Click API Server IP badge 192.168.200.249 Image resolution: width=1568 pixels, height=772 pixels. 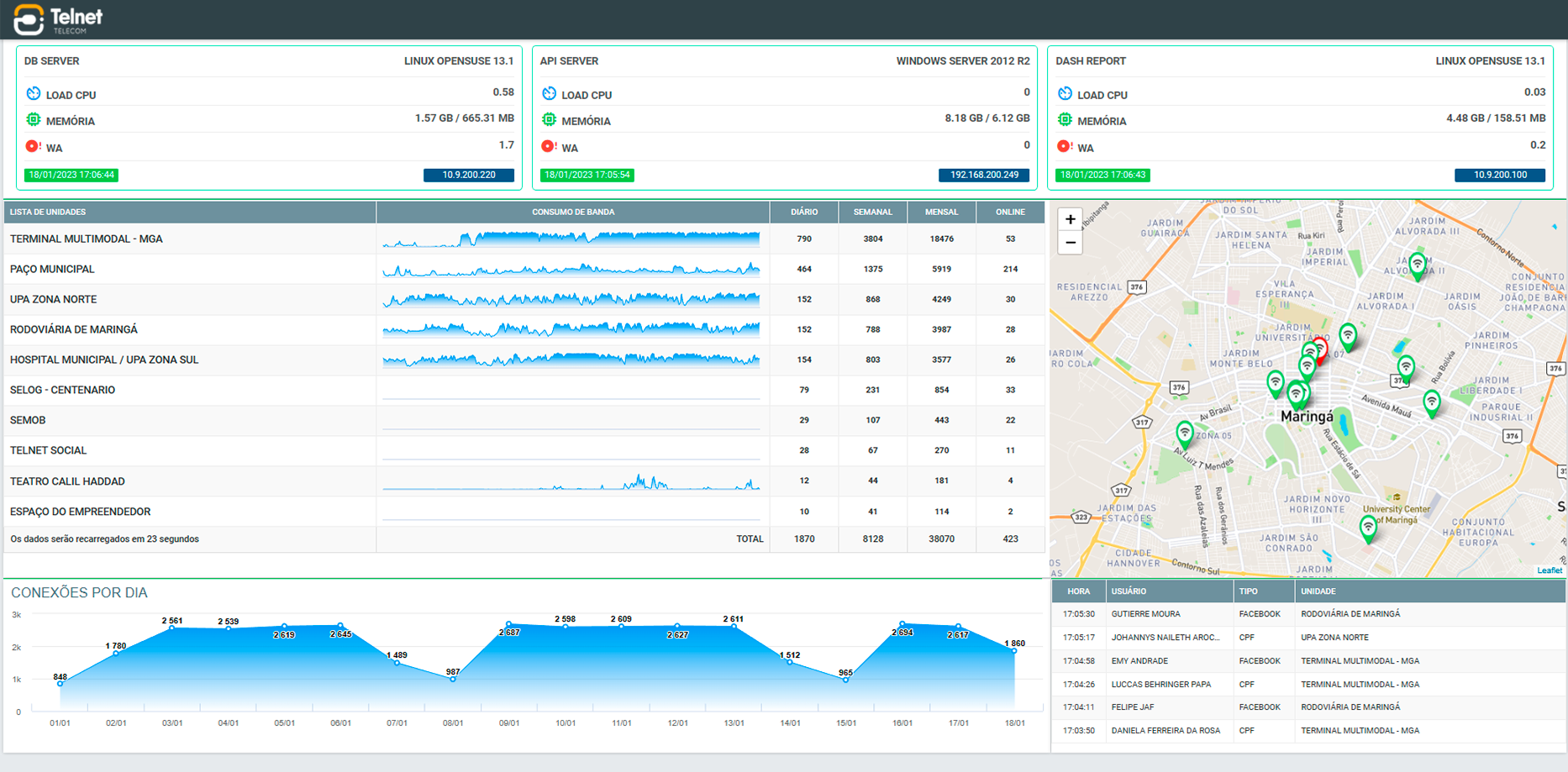(984, 175)
